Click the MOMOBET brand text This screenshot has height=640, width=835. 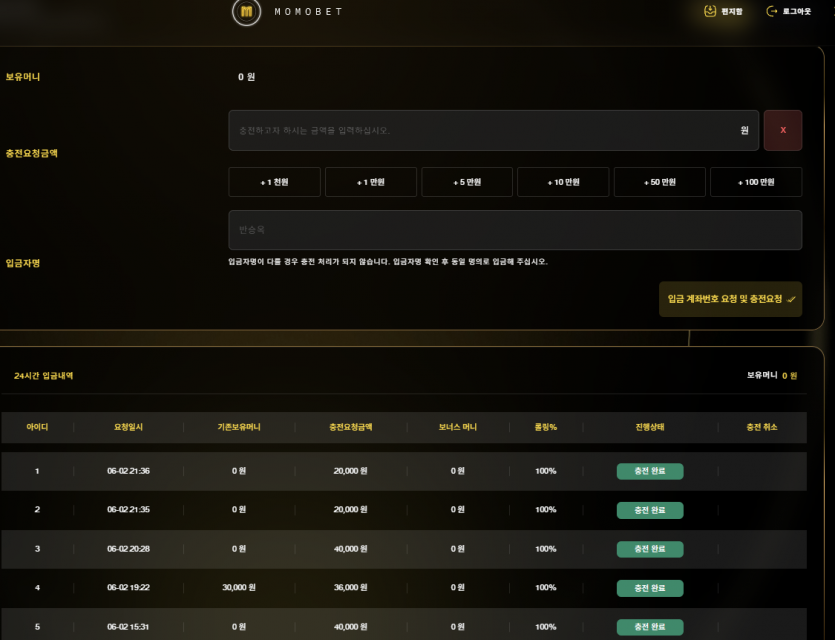(308, 11)
